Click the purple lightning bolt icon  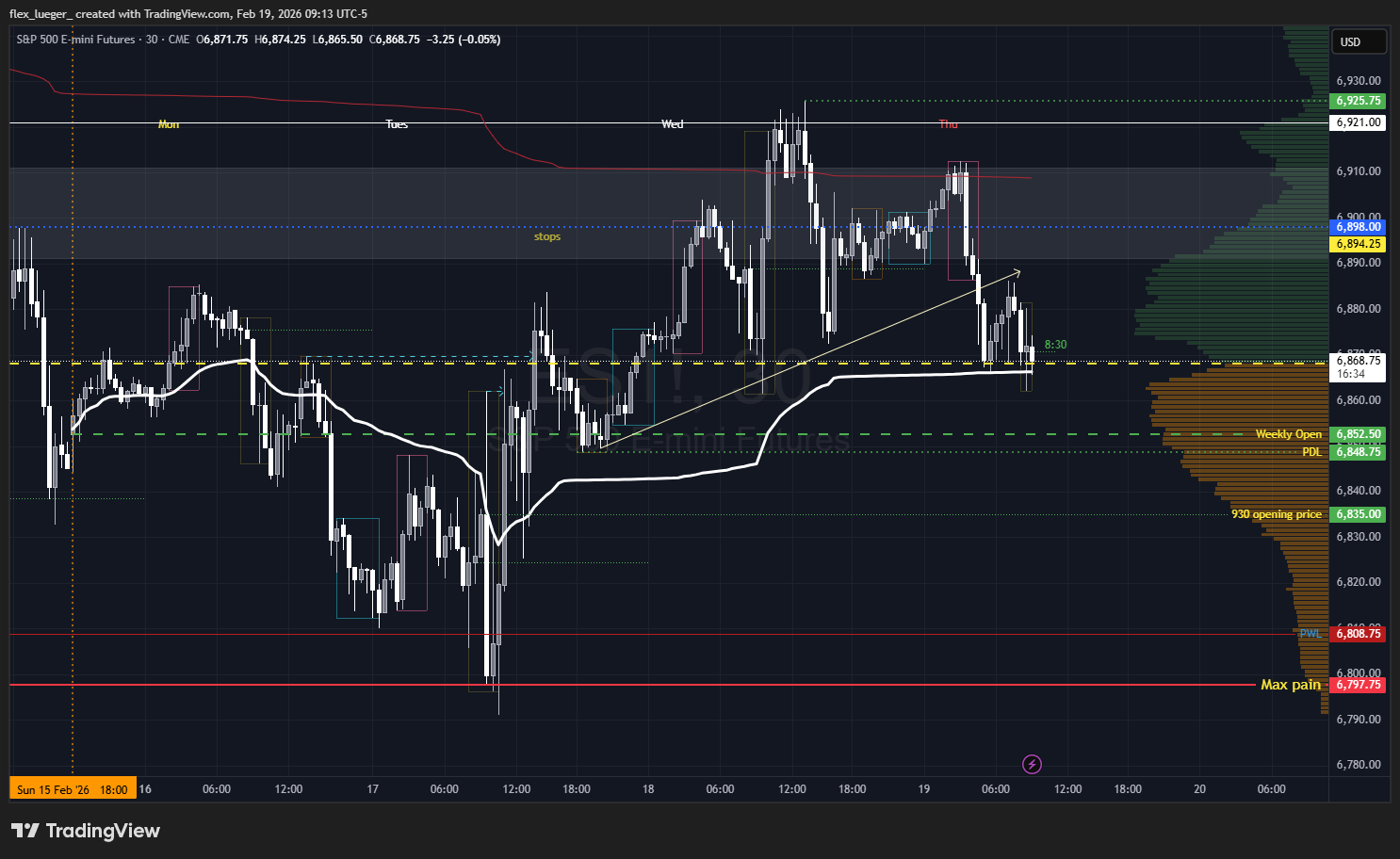click(x=1032, y=764)
